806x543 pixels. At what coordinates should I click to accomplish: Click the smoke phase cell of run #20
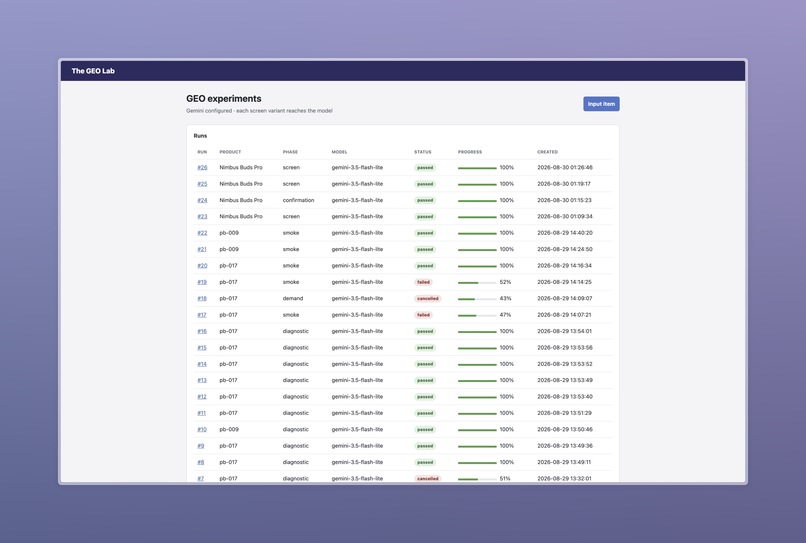(290, 266)
